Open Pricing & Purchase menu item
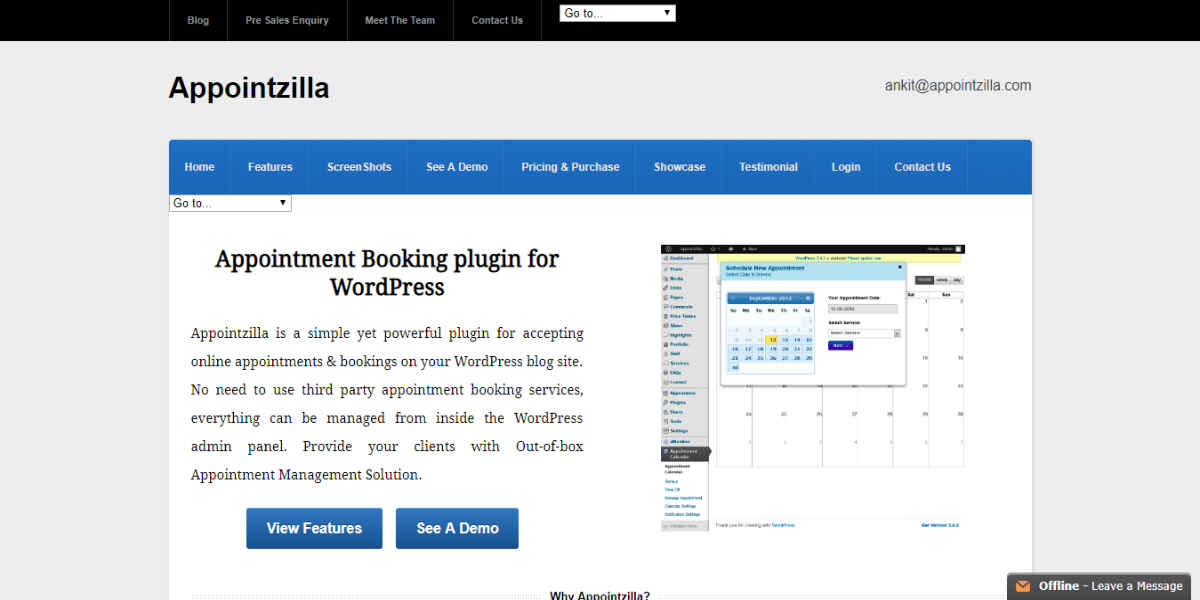Viewport: 1200px width, 600px height. (570, 167)
